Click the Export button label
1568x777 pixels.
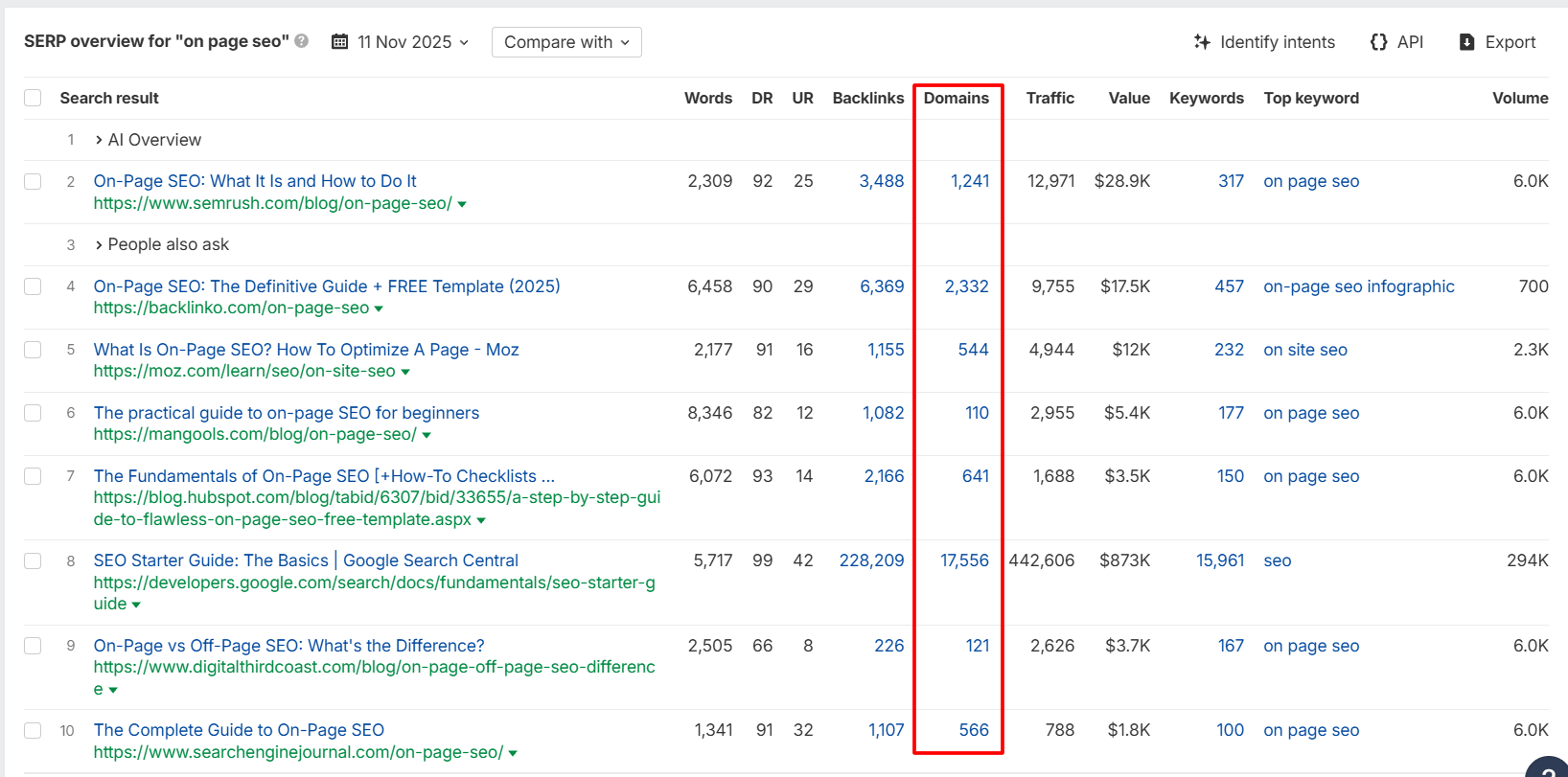1510,42
